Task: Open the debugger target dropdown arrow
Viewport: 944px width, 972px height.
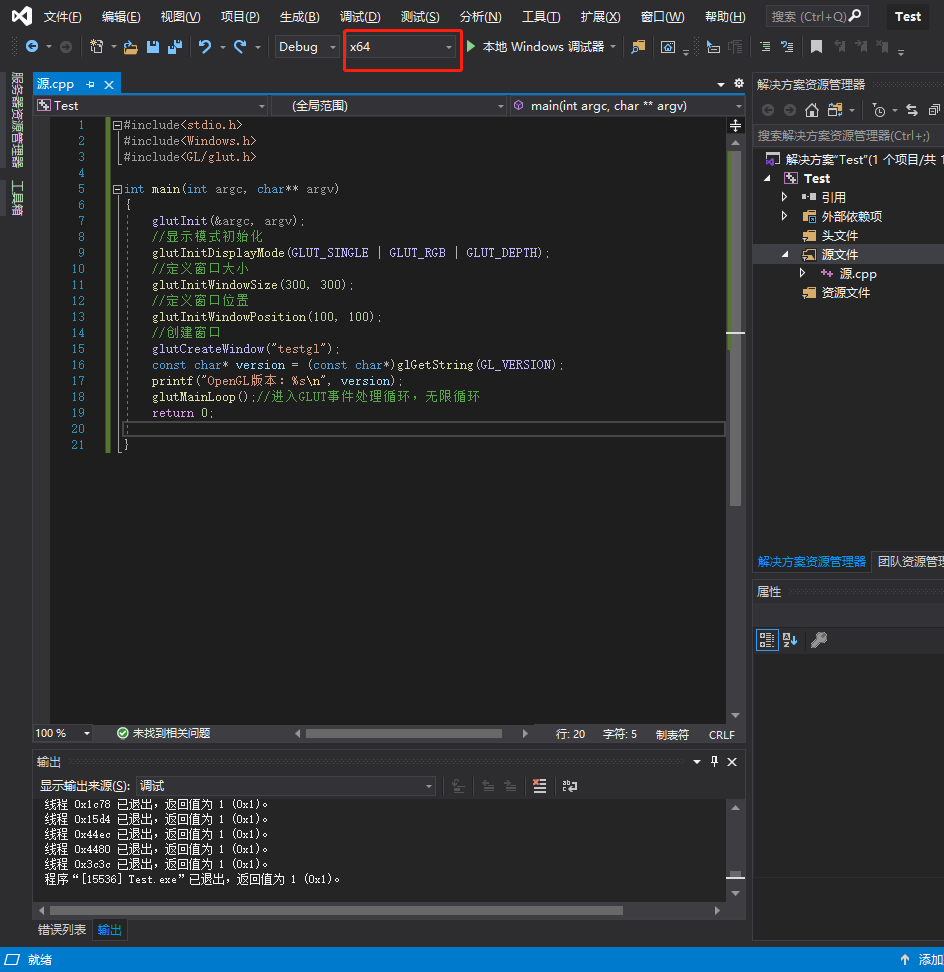Action: (x=613, y=46)
